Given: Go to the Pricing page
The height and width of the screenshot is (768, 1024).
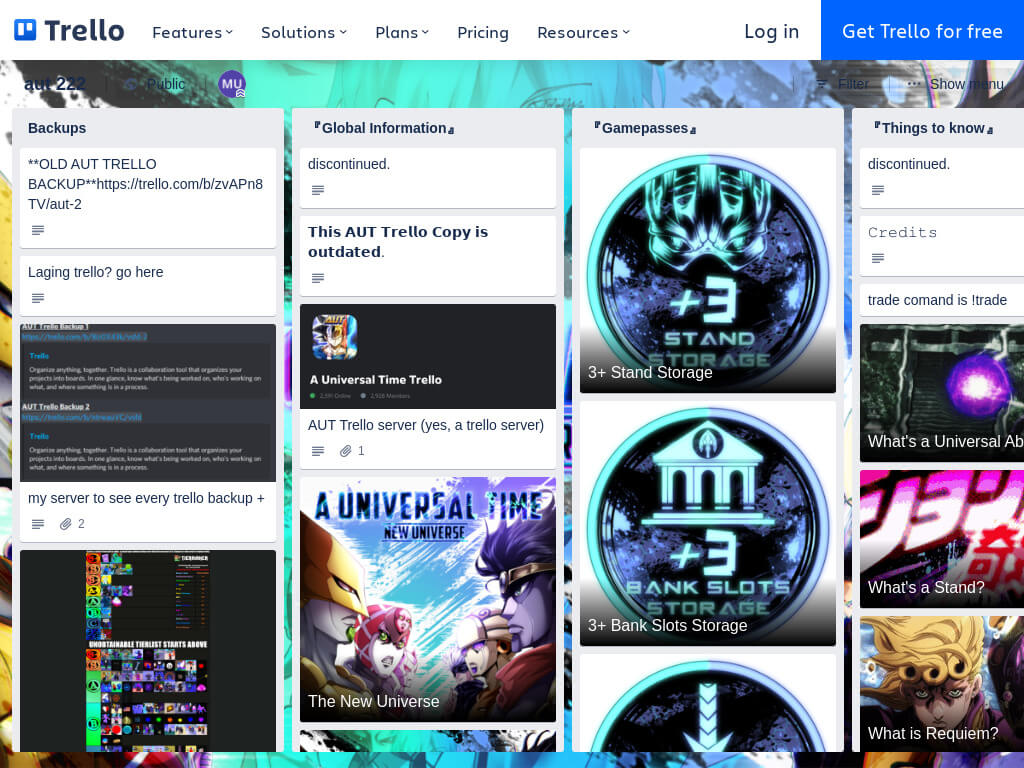Looking at the screenshot, I should [x=483, y=32].
